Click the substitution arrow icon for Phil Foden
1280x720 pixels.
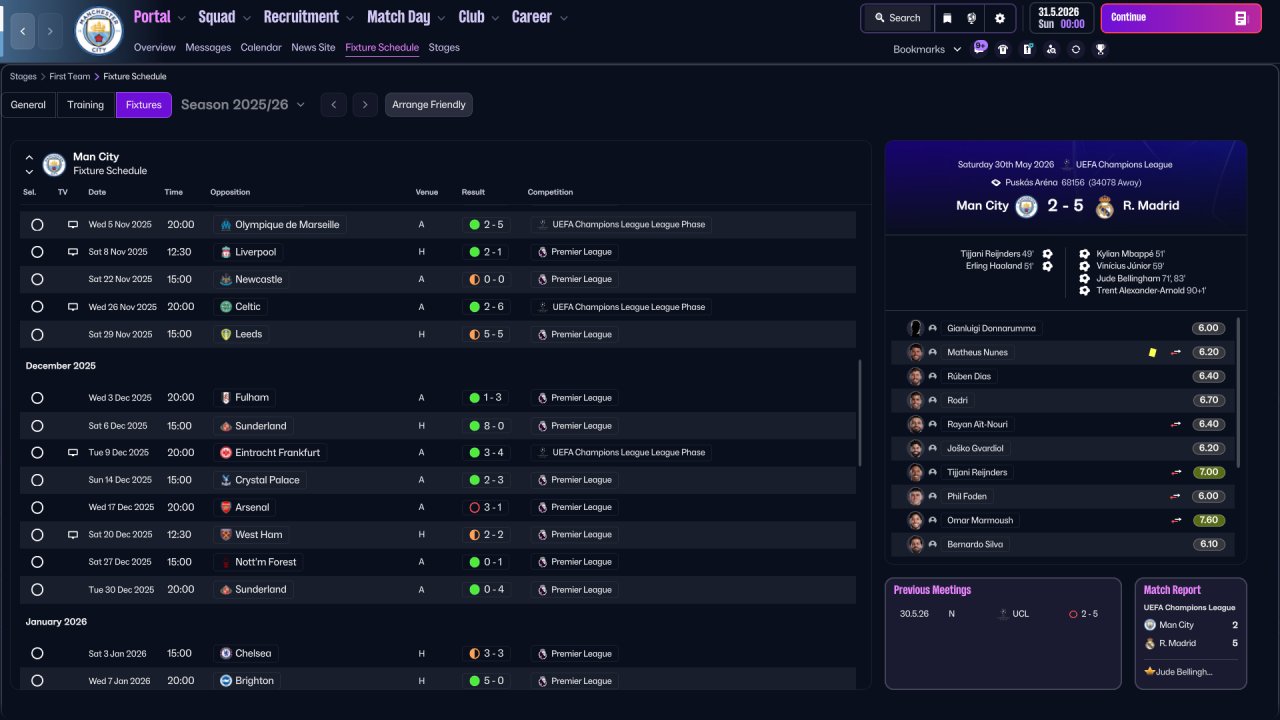click(x=1176, y=496)
